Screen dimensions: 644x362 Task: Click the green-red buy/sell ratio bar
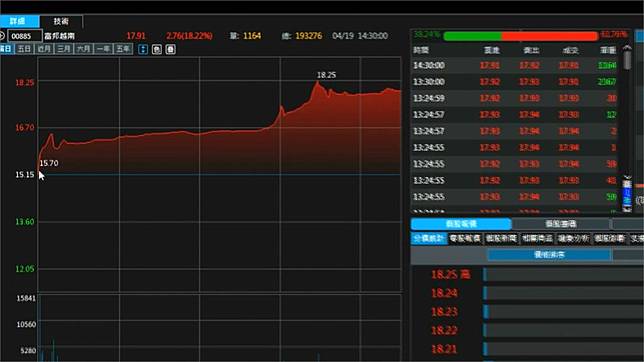pyautogui.click(x=521, y=36)
